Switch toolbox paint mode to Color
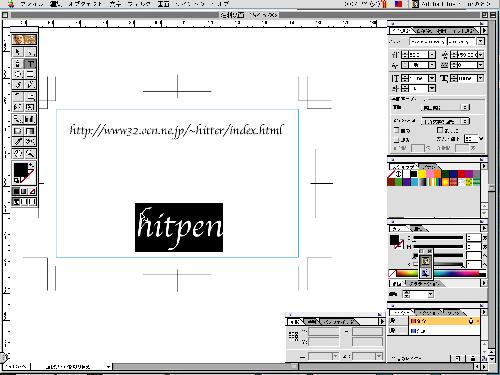This screenshot has height=375, width=500. (x=16, y=191)
